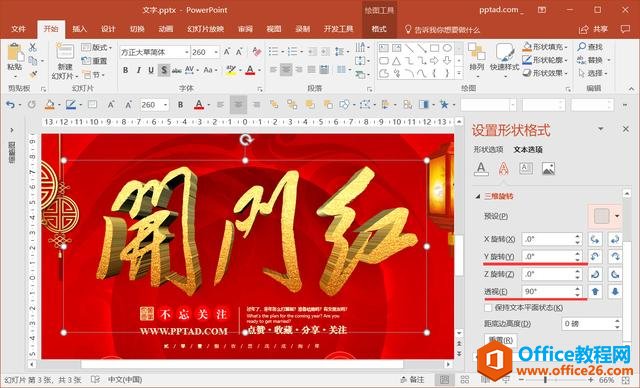
Task: Expand the 3D rotation presets dropdown
Action: click(x=617, y=216)
